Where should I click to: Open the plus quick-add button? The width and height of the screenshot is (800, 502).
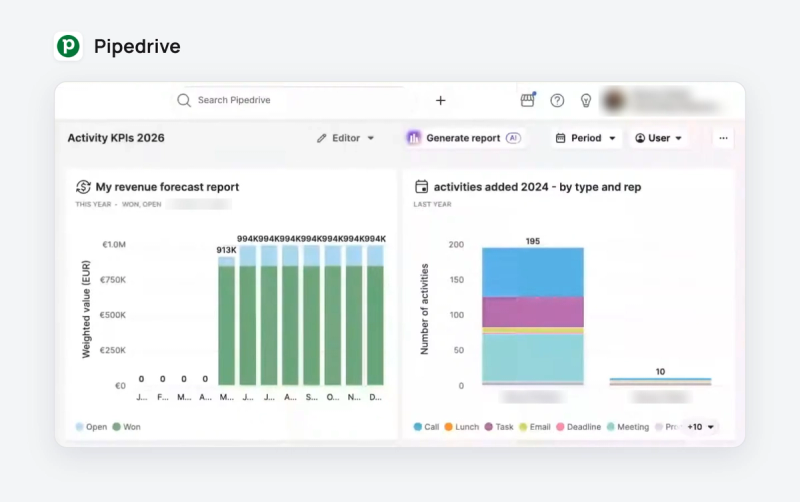coord(441,101)
